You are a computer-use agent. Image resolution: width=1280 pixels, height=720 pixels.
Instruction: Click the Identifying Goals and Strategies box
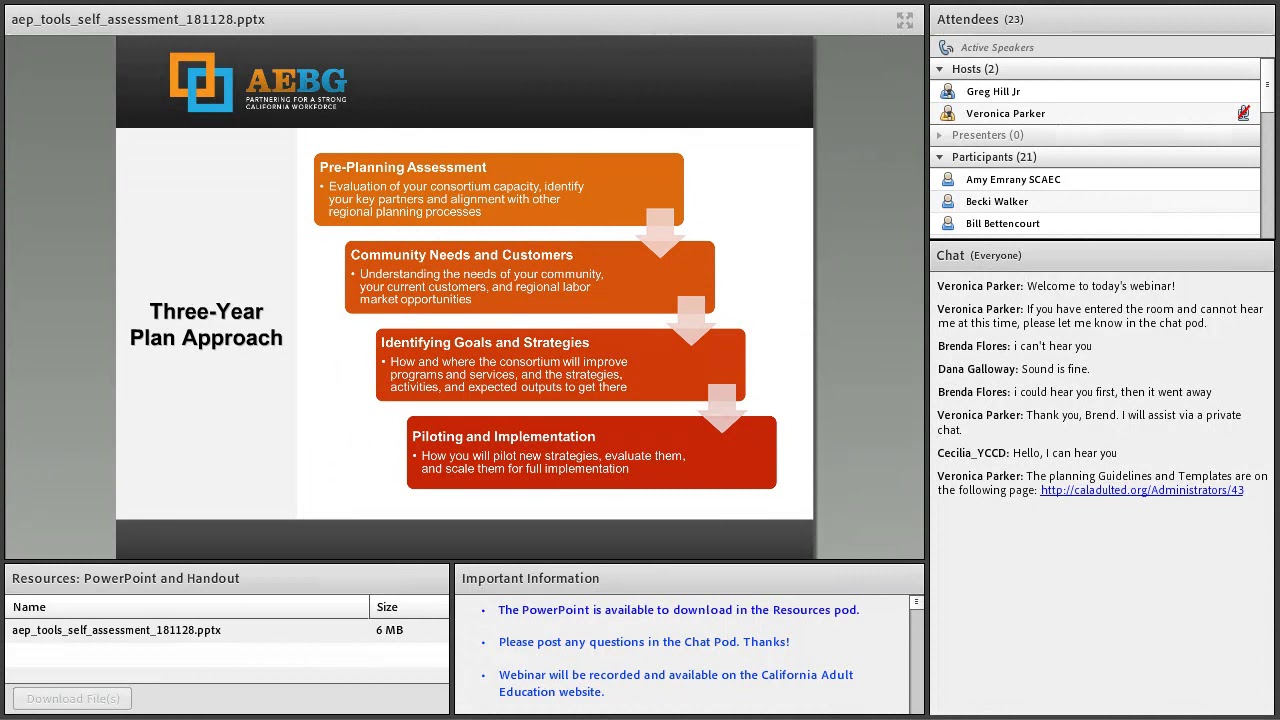pos(560,365)
